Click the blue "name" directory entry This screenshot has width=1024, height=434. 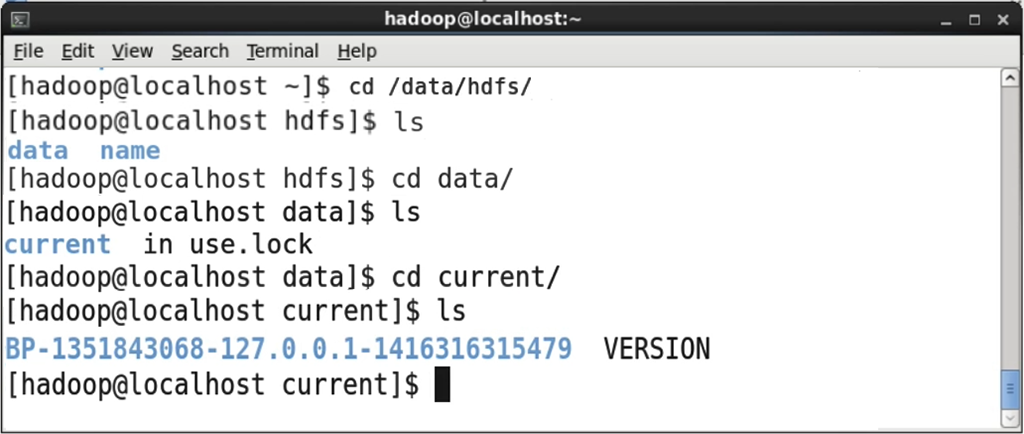pos(130,151)
